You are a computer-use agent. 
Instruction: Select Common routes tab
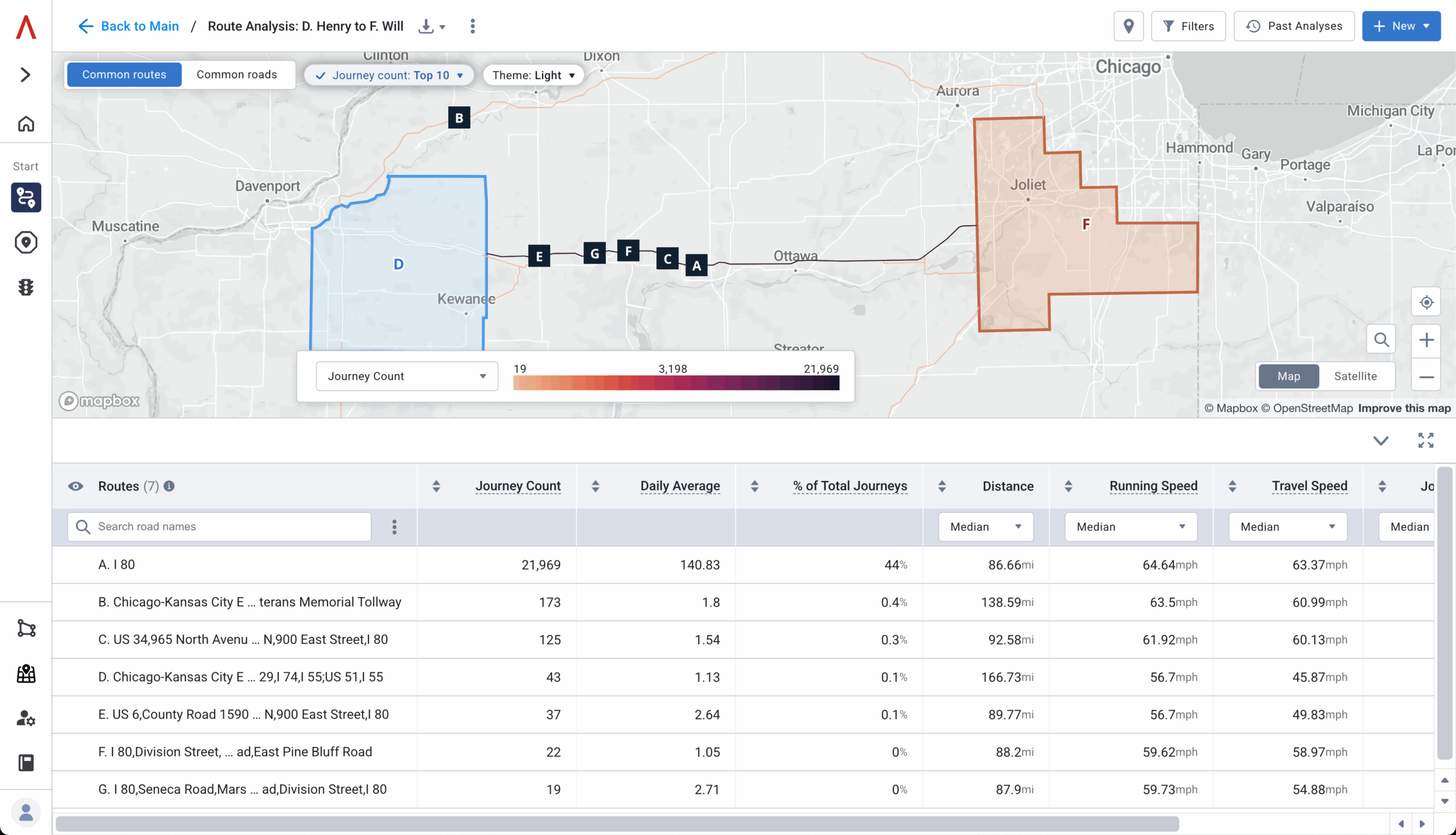(x=124, y=74)
